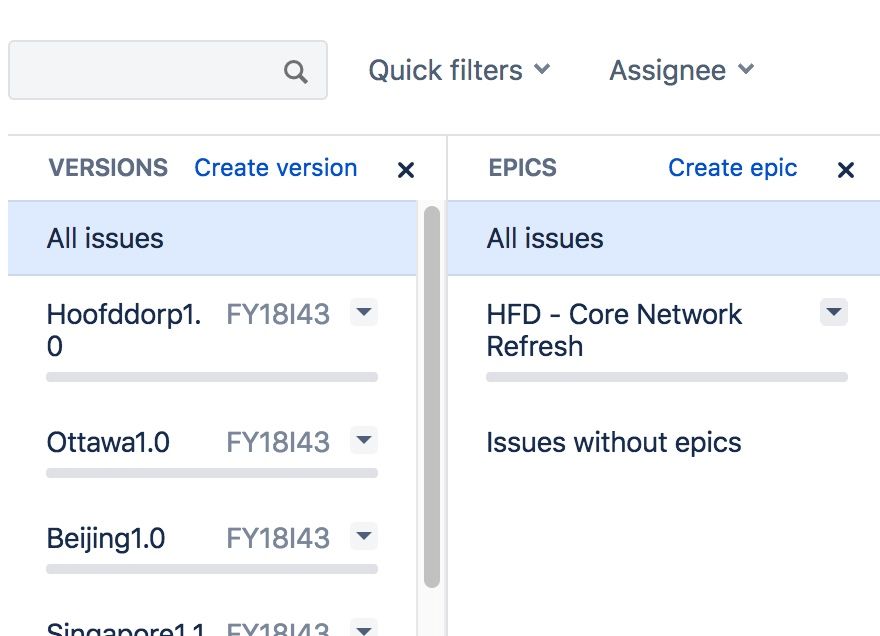880x636 pixels.
Task: Select the Beijing1.0 version
Action: click(105, 539)
